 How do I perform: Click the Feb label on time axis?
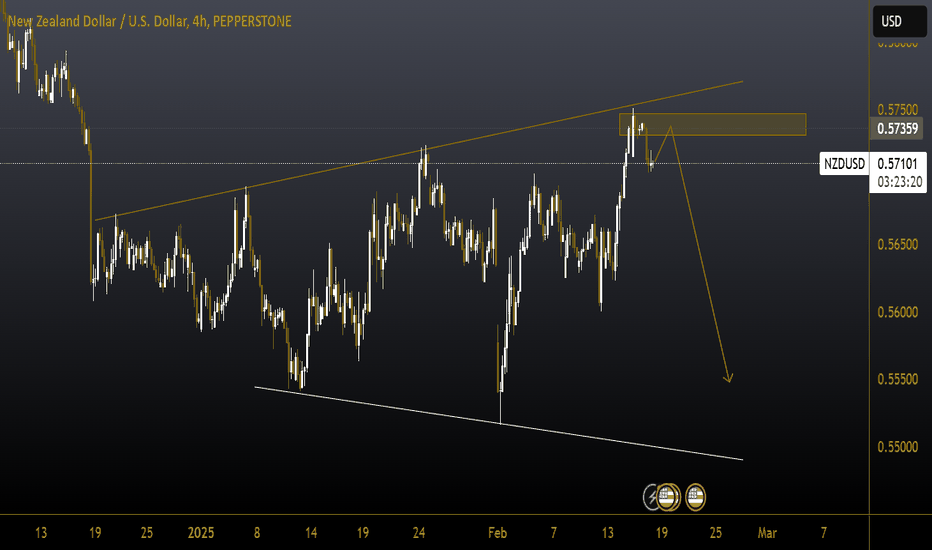498,533
